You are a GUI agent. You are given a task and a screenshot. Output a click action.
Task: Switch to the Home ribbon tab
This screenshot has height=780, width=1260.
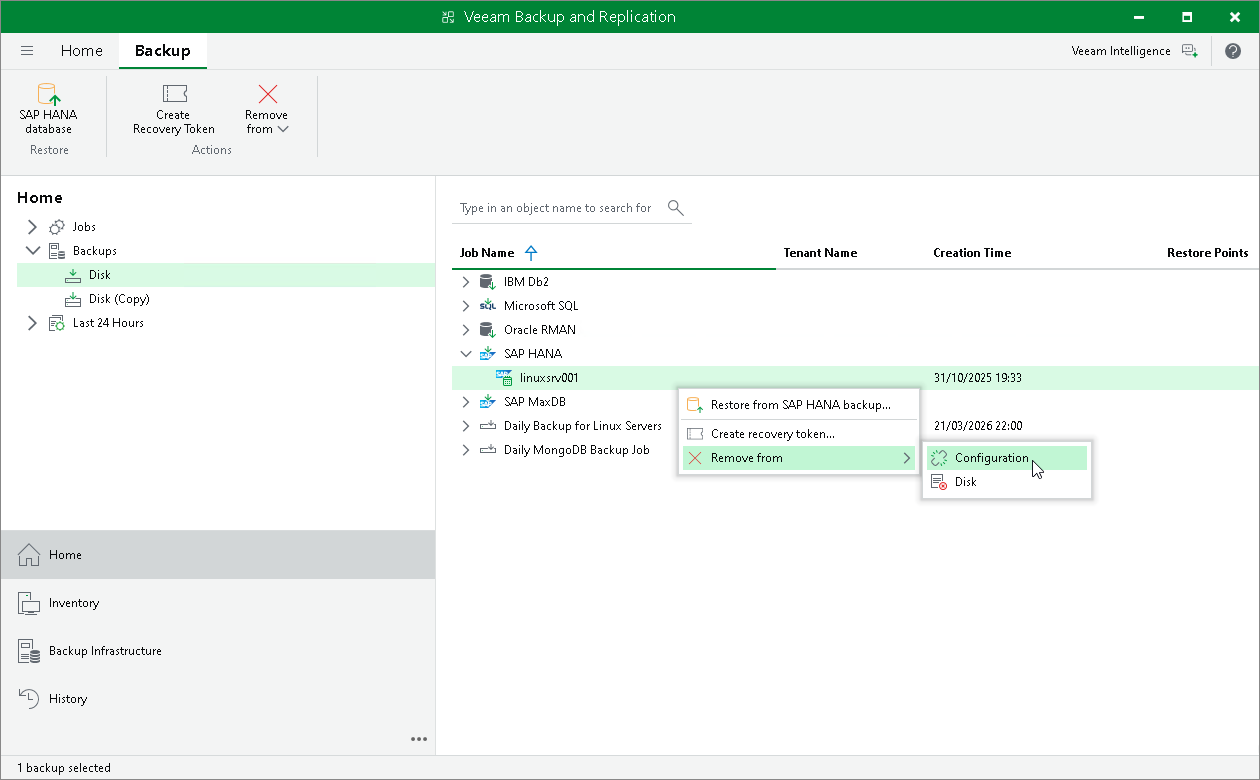coord(81,51)
